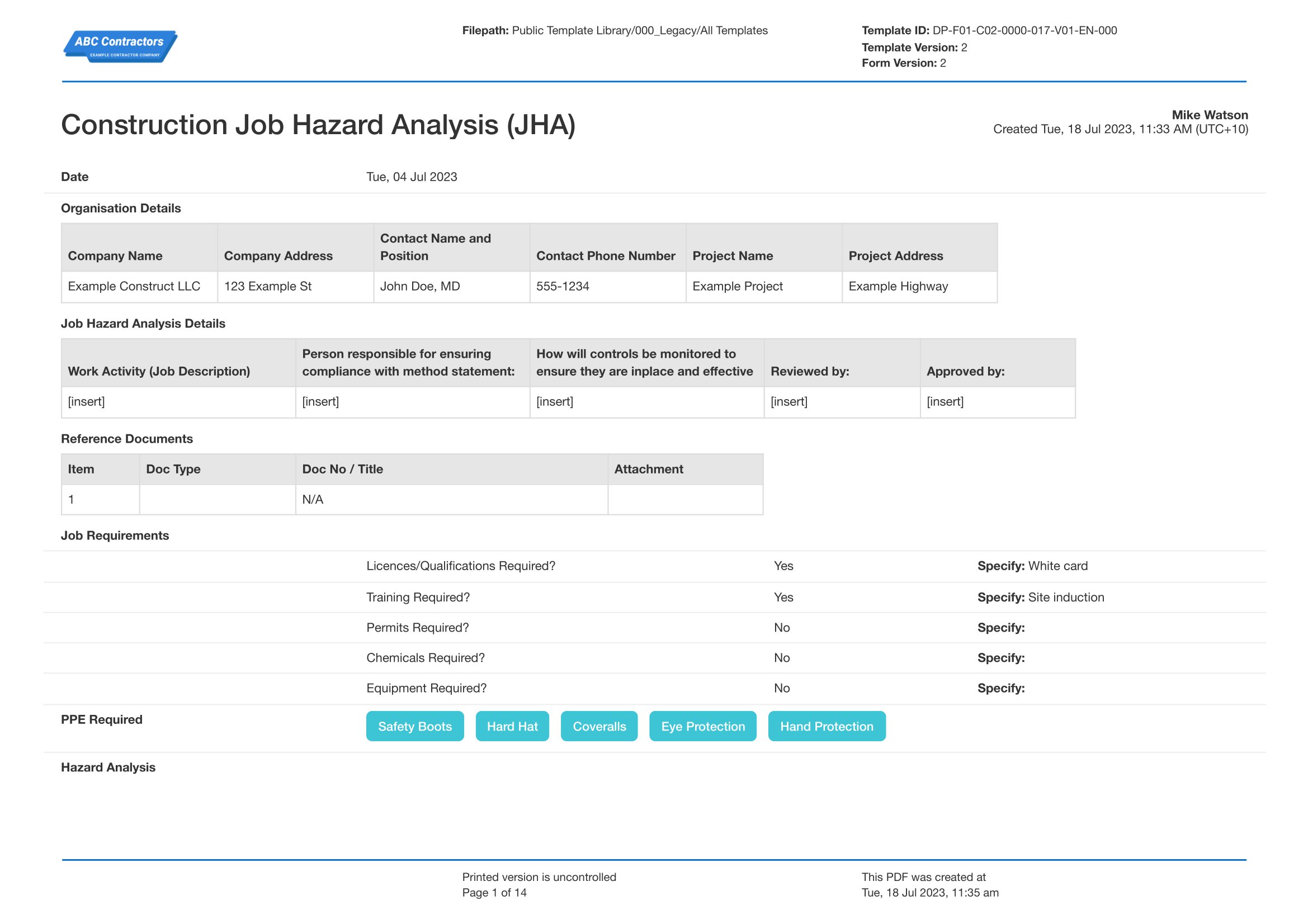The width and height of the screenshot is (1308, 924).
Task: Select the Hand Protection PPE tag
Action: coord(827,727)
